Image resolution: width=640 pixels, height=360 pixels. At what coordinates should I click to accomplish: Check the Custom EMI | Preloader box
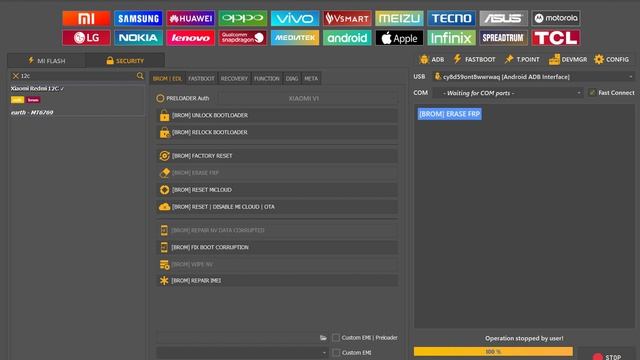[336, 338]
